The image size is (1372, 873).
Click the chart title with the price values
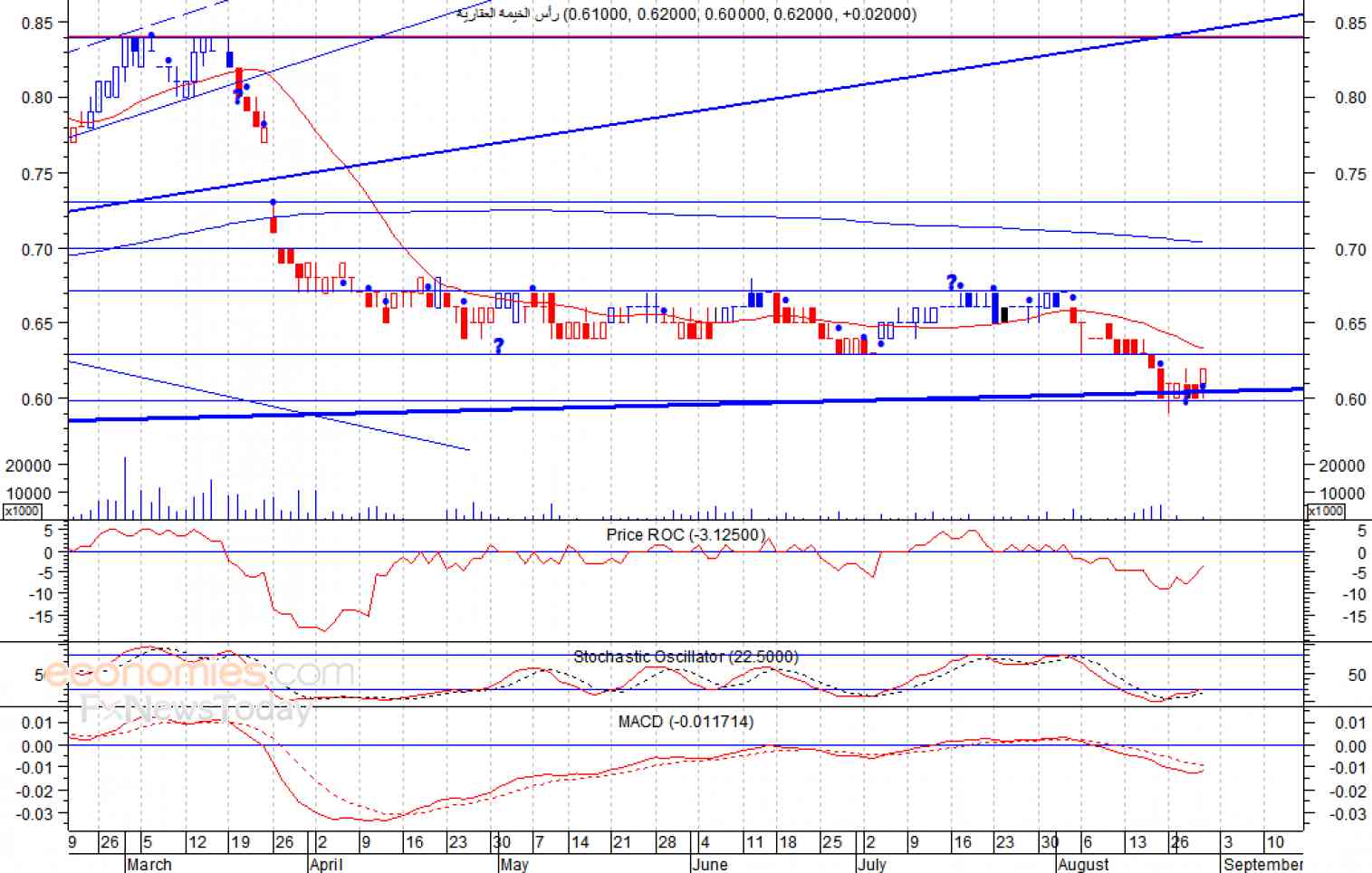click(x=686, y=14)
